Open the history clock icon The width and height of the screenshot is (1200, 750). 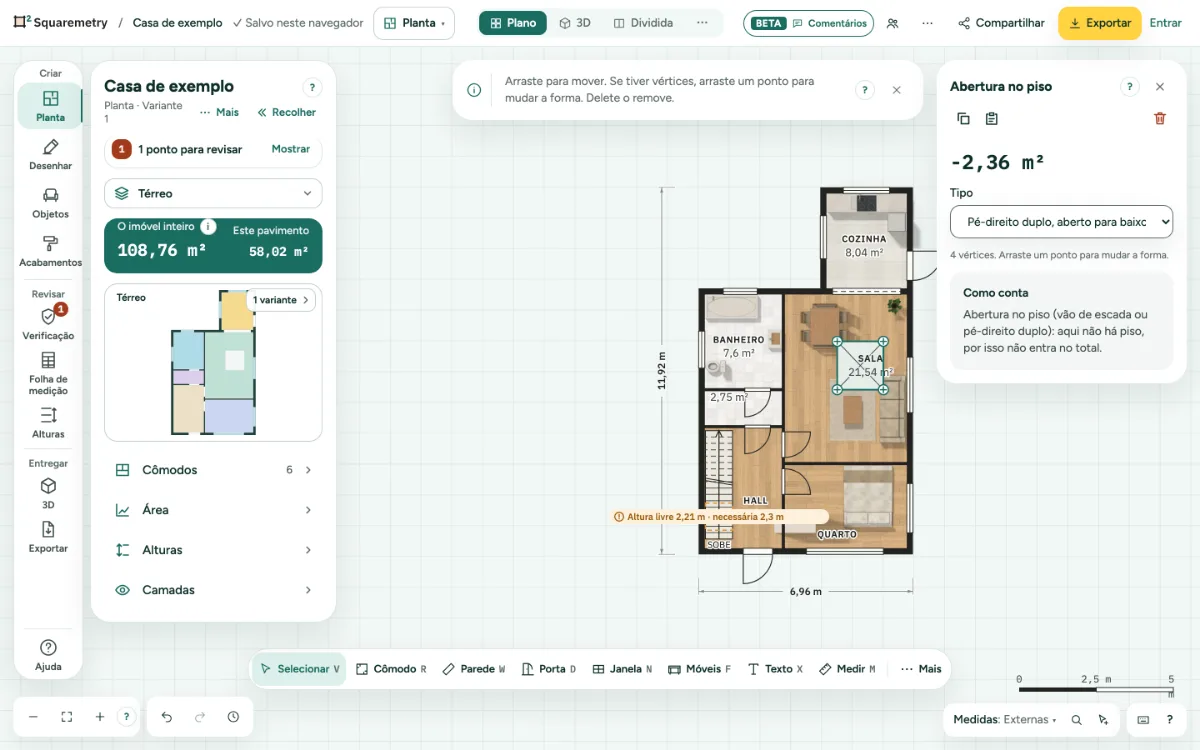point(233,717)
